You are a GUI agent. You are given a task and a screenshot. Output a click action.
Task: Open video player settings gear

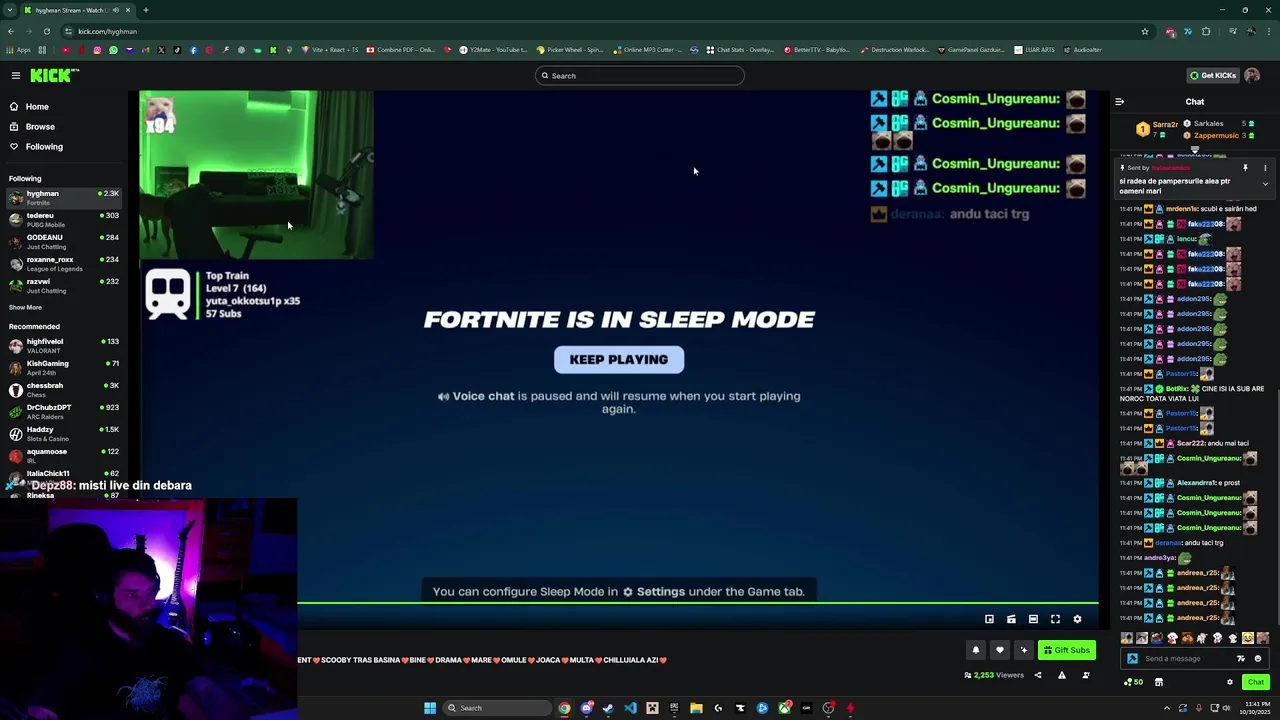click(1077, 619)
